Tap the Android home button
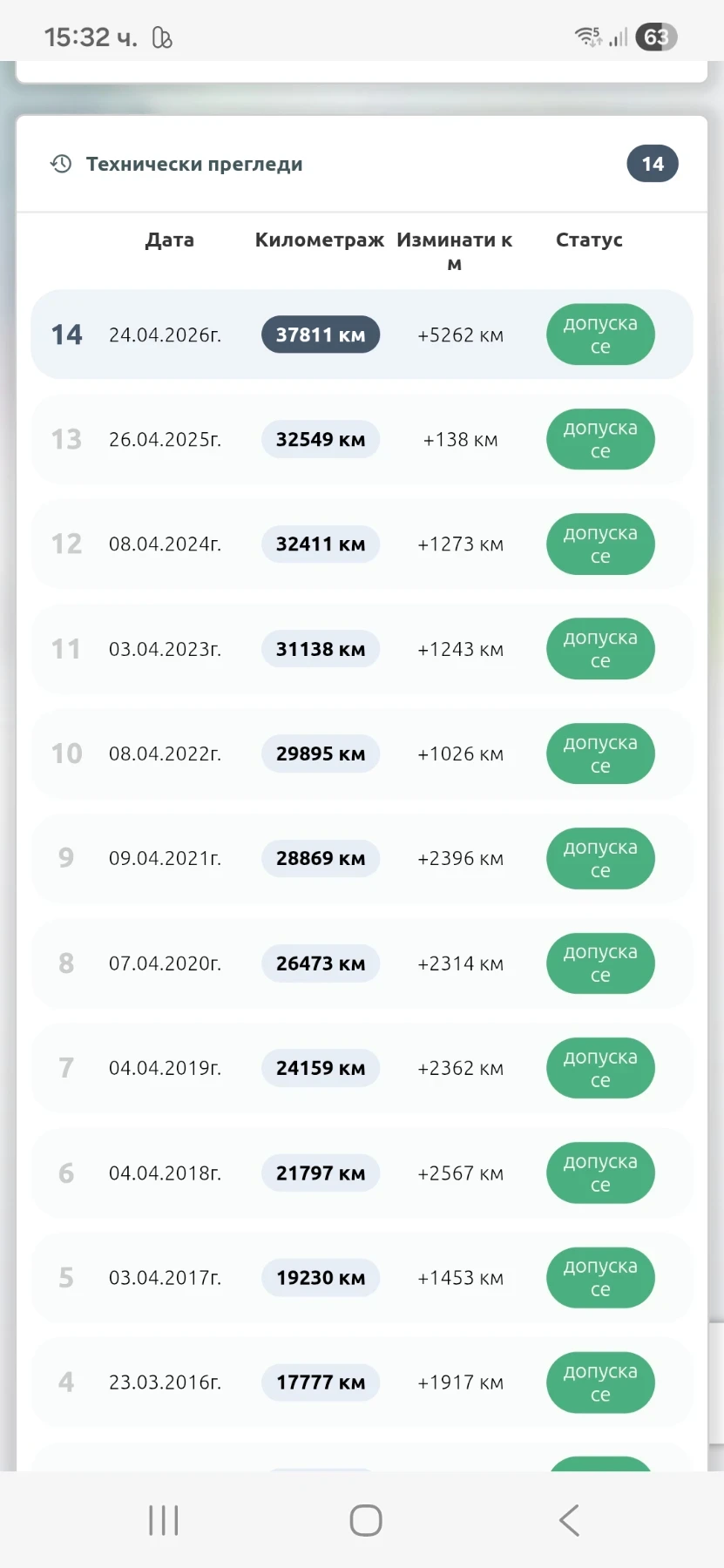Image resolution: width=724 pixels, height=1568 pixels. tap(365, 1520)
